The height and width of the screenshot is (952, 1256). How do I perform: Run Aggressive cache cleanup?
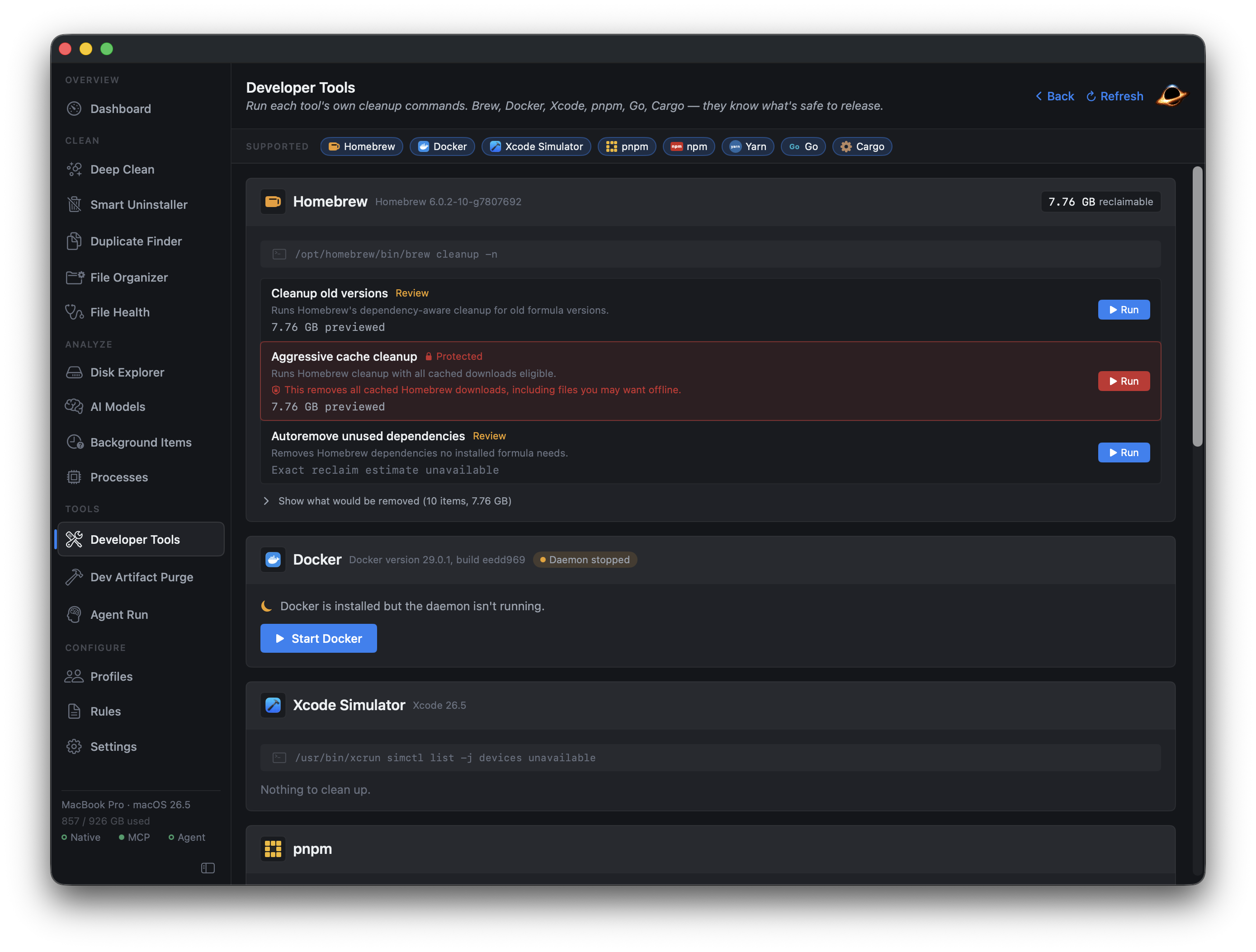tap(1124, 381)
